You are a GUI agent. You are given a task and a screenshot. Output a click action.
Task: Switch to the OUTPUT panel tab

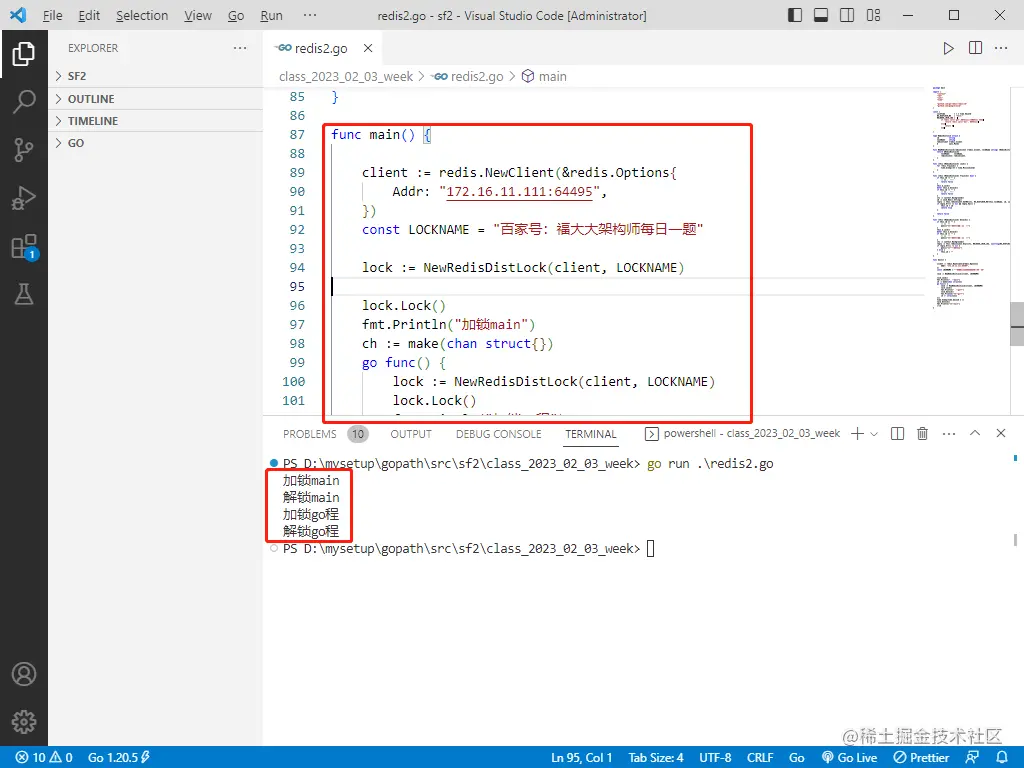[411, 434]
